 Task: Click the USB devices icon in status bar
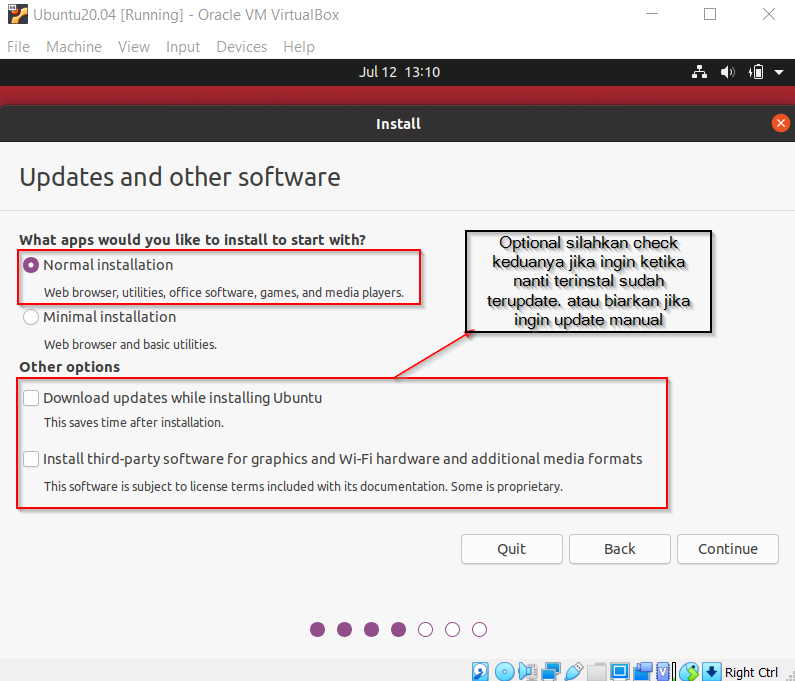click(x=574, y=671)
